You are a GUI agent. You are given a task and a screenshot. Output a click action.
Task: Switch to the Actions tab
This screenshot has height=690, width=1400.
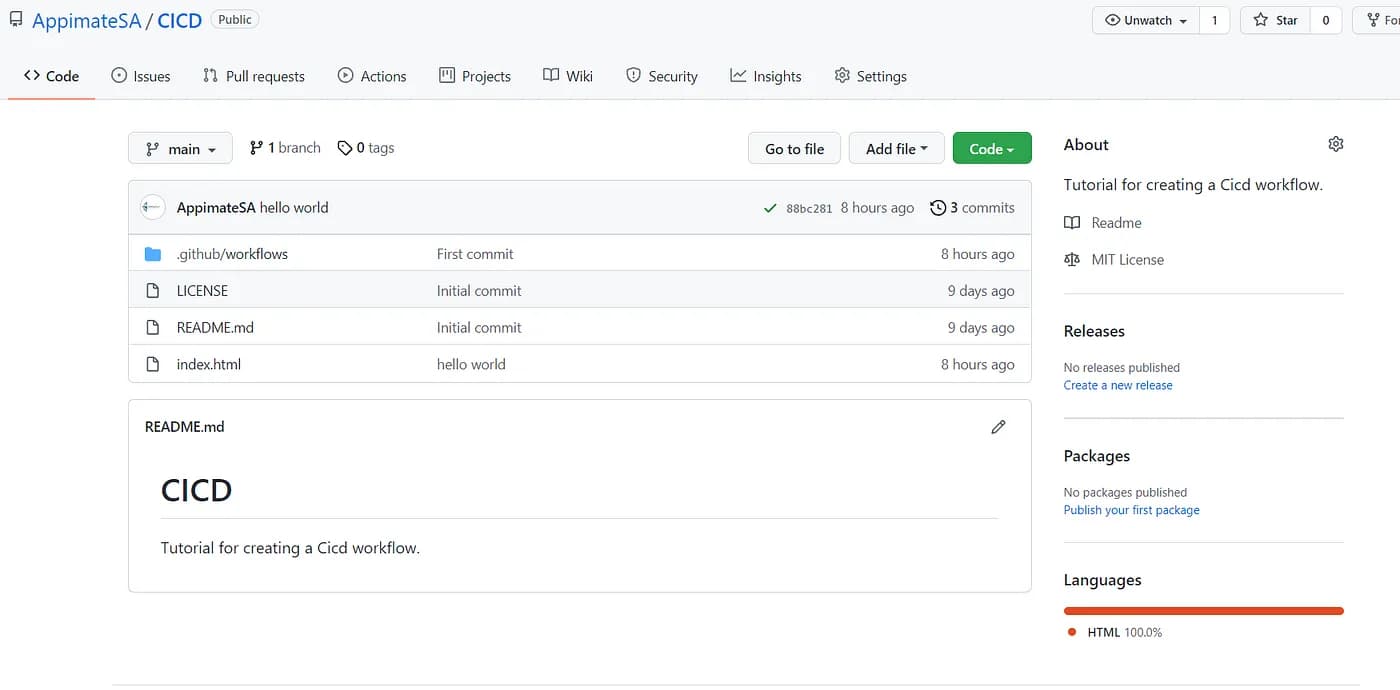point(372,76)
